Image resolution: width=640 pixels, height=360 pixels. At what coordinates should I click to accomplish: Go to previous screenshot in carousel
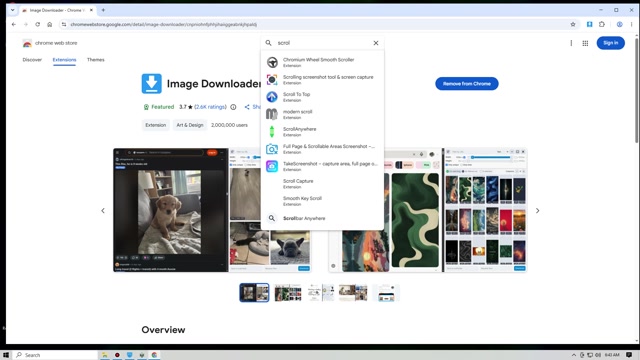(x=103, y=211)
